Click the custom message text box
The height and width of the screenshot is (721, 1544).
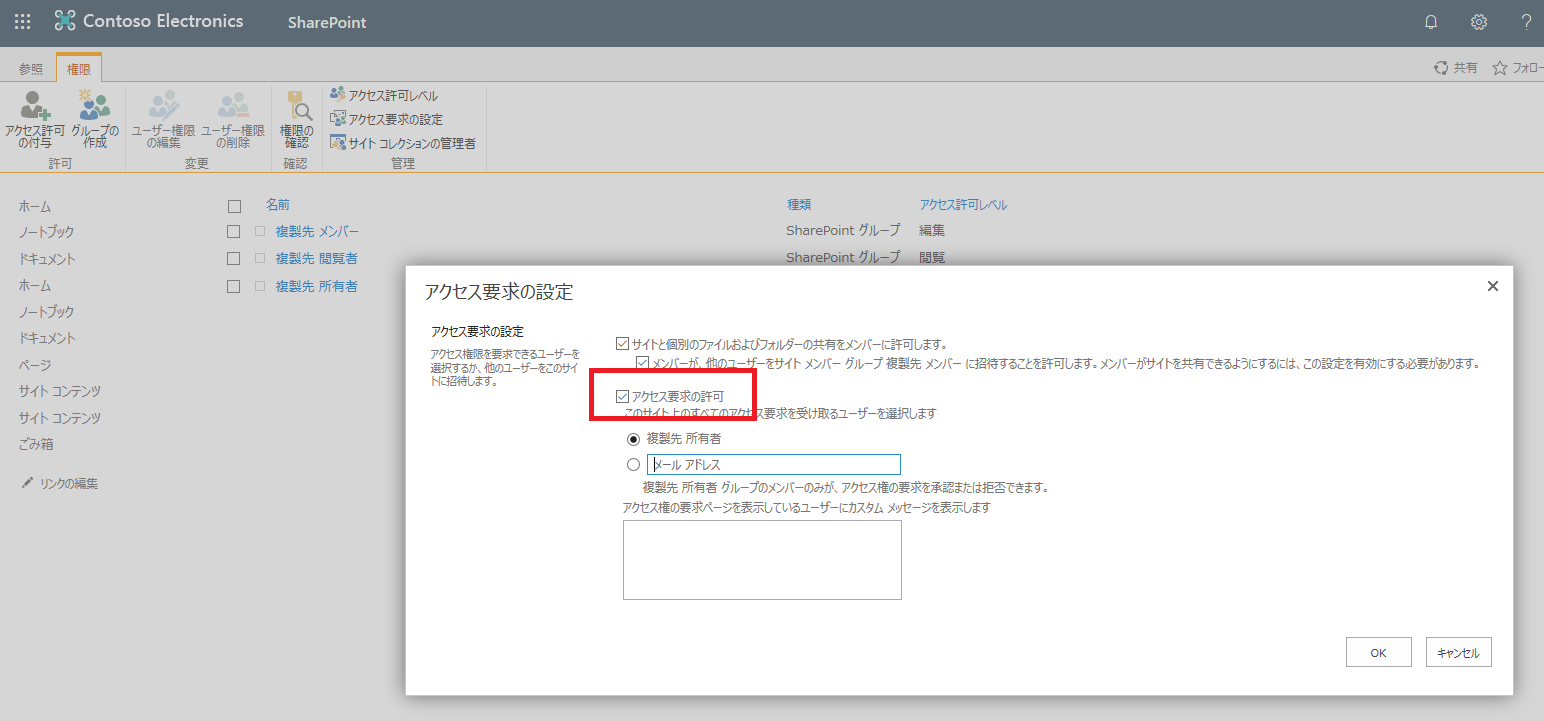pyautogui.click(x=762, y=559)
